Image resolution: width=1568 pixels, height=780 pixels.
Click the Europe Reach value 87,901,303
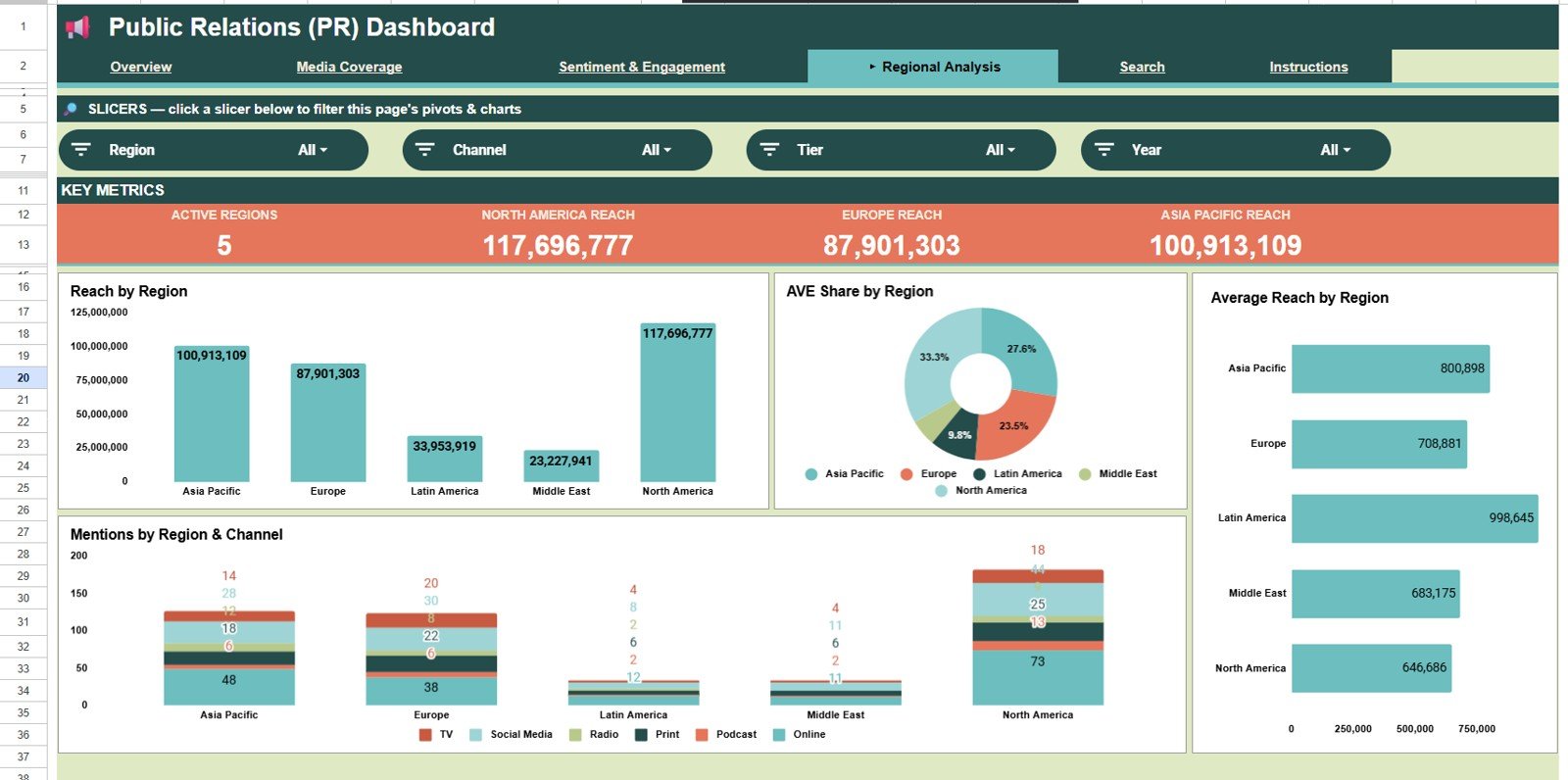(892, 245)
